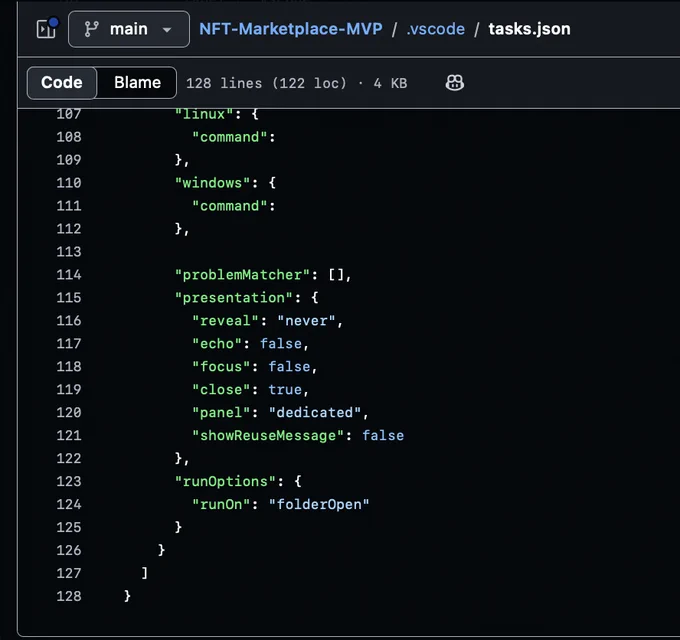
Task: Select line number 128
Action: pyautogui.click(x=69, y=596)
